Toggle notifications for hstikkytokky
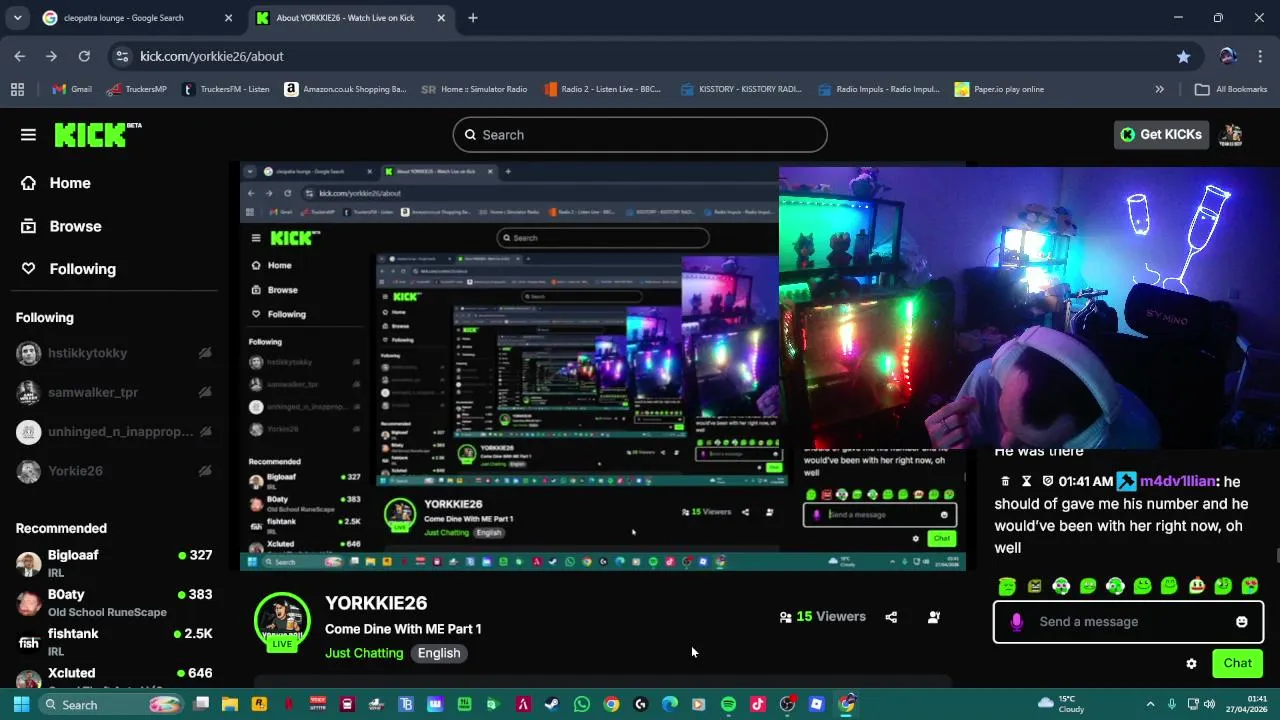The image size is (1280, 720). (205, 353)
